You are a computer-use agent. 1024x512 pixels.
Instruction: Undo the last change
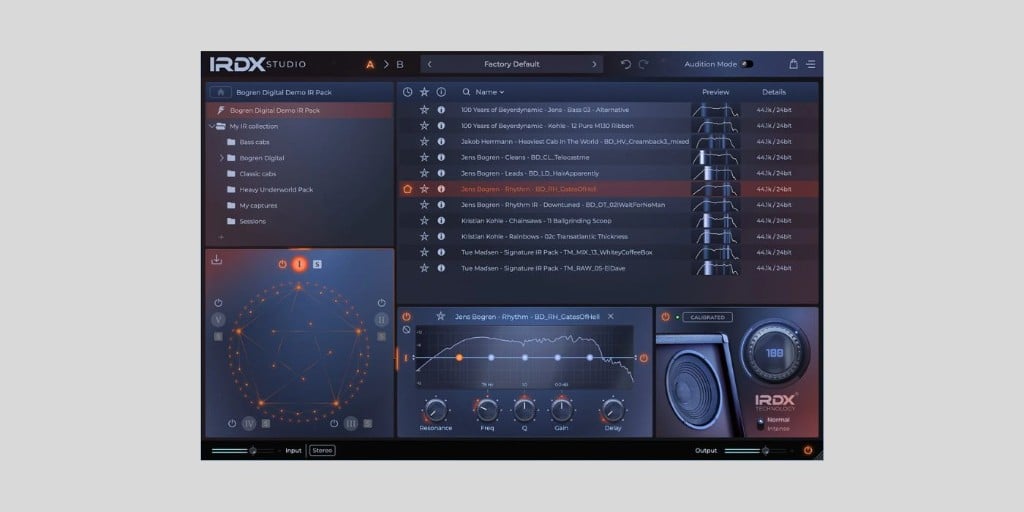pos(626,64)
